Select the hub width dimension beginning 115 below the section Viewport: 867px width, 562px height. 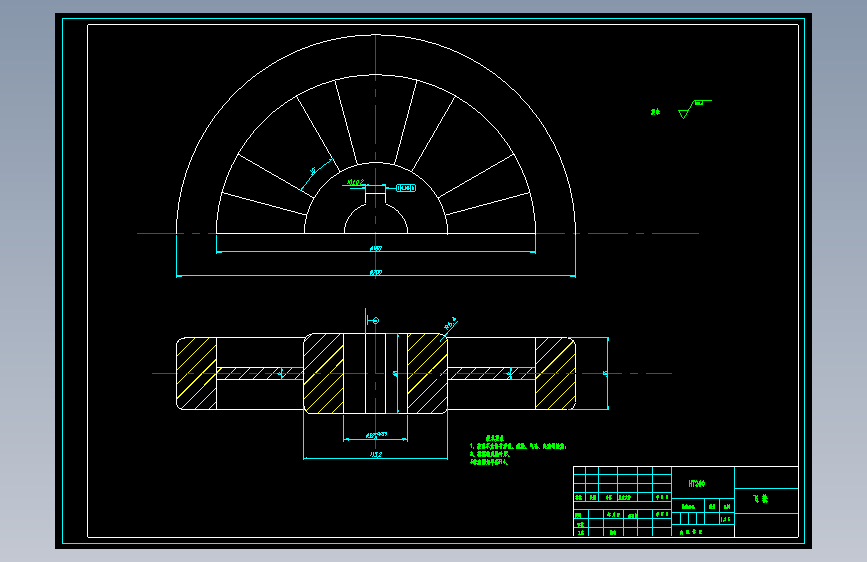point(375,455)
